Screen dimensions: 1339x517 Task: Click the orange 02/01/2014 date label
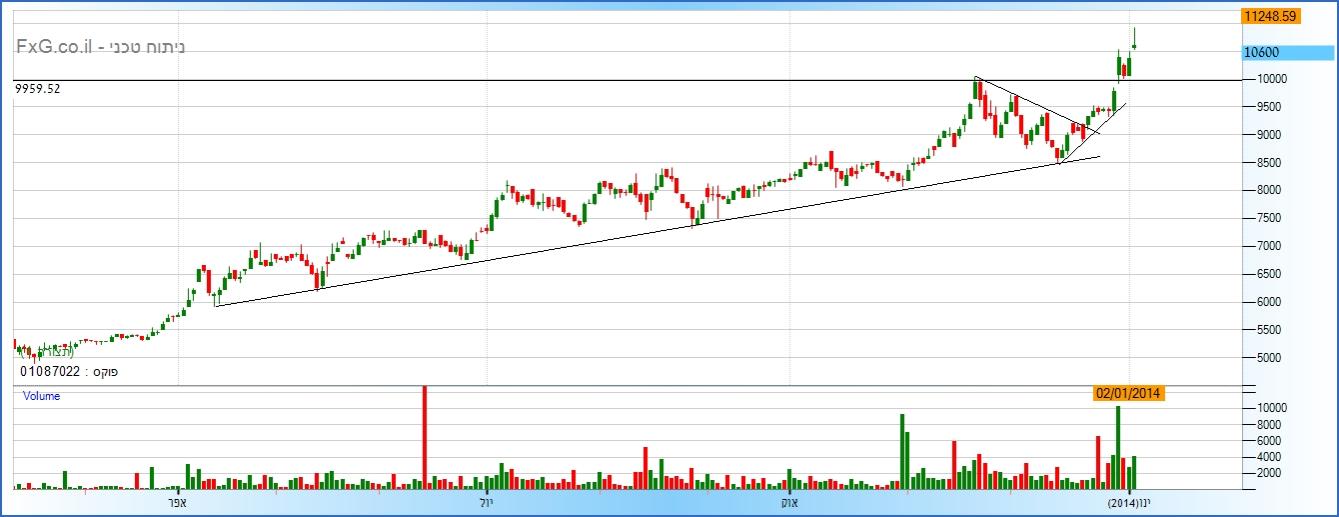[1129, 393]
